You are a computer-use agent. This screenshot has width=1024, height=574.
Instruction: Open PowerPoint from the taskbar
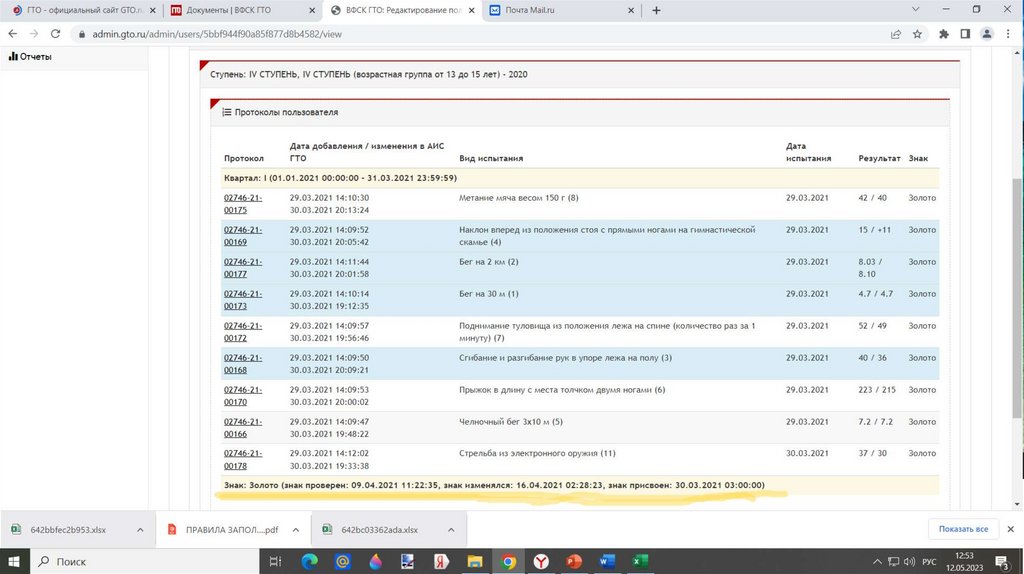(x=573, y=562)
